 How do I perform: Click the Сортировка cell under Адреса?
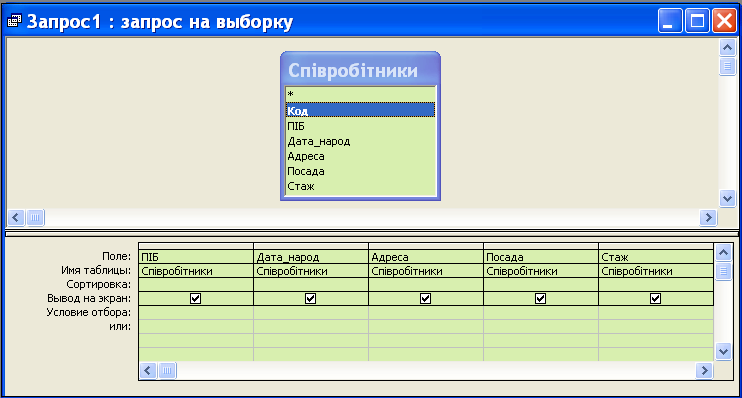(426, 284)
